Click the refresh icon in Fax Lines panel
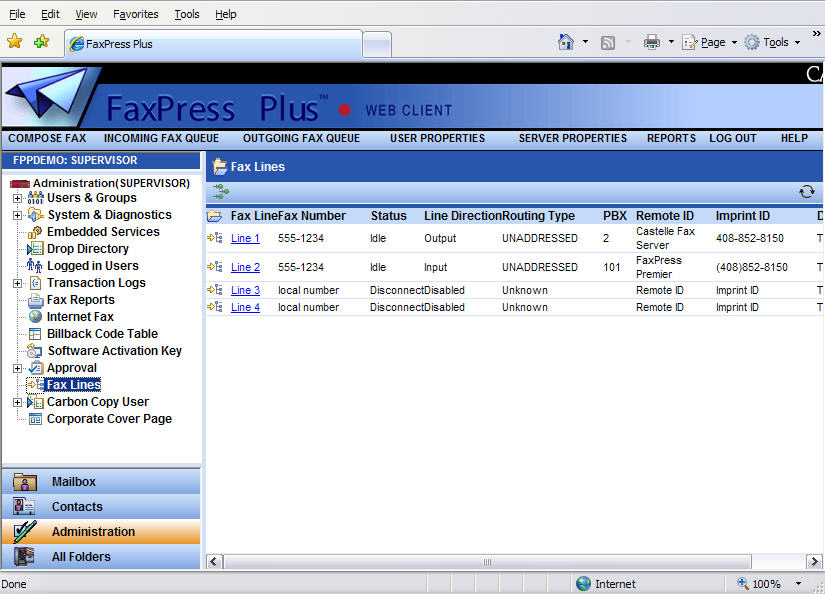This screenshot has height=594, width=825. tap(807, 192)
